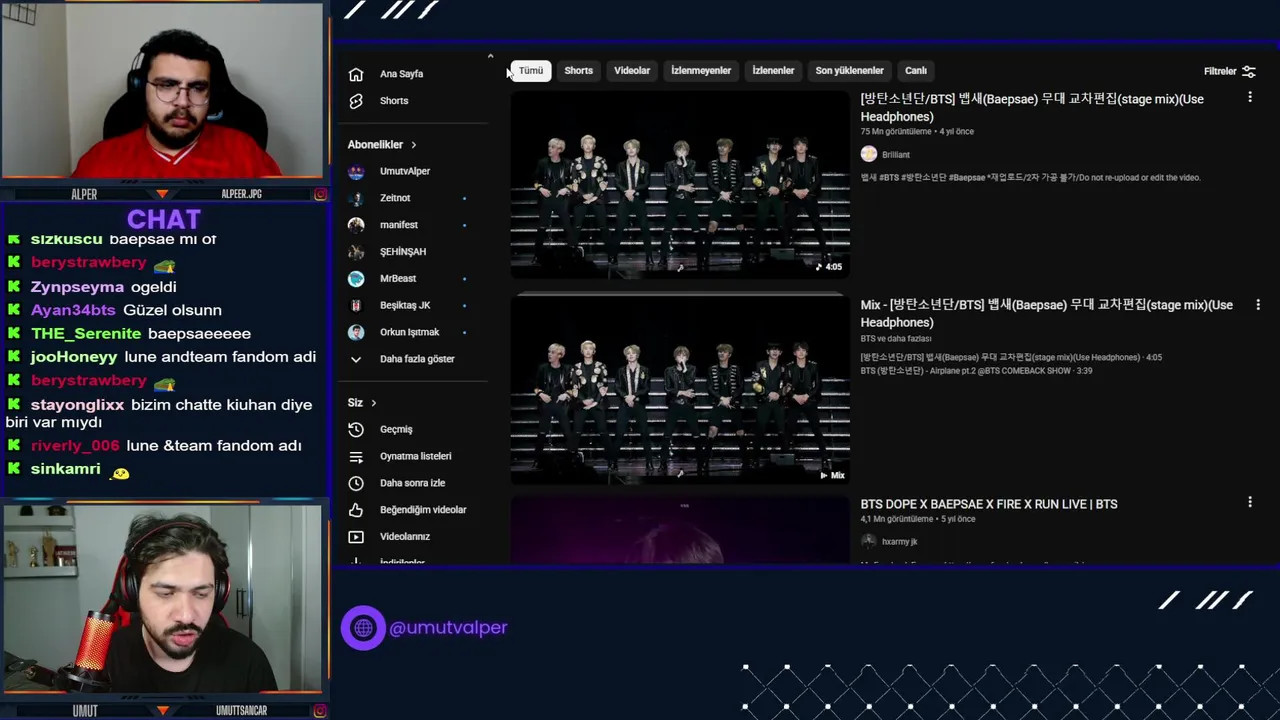Open the Ana Sayfa home icon

pyautogui.click(x=356, y=74)
